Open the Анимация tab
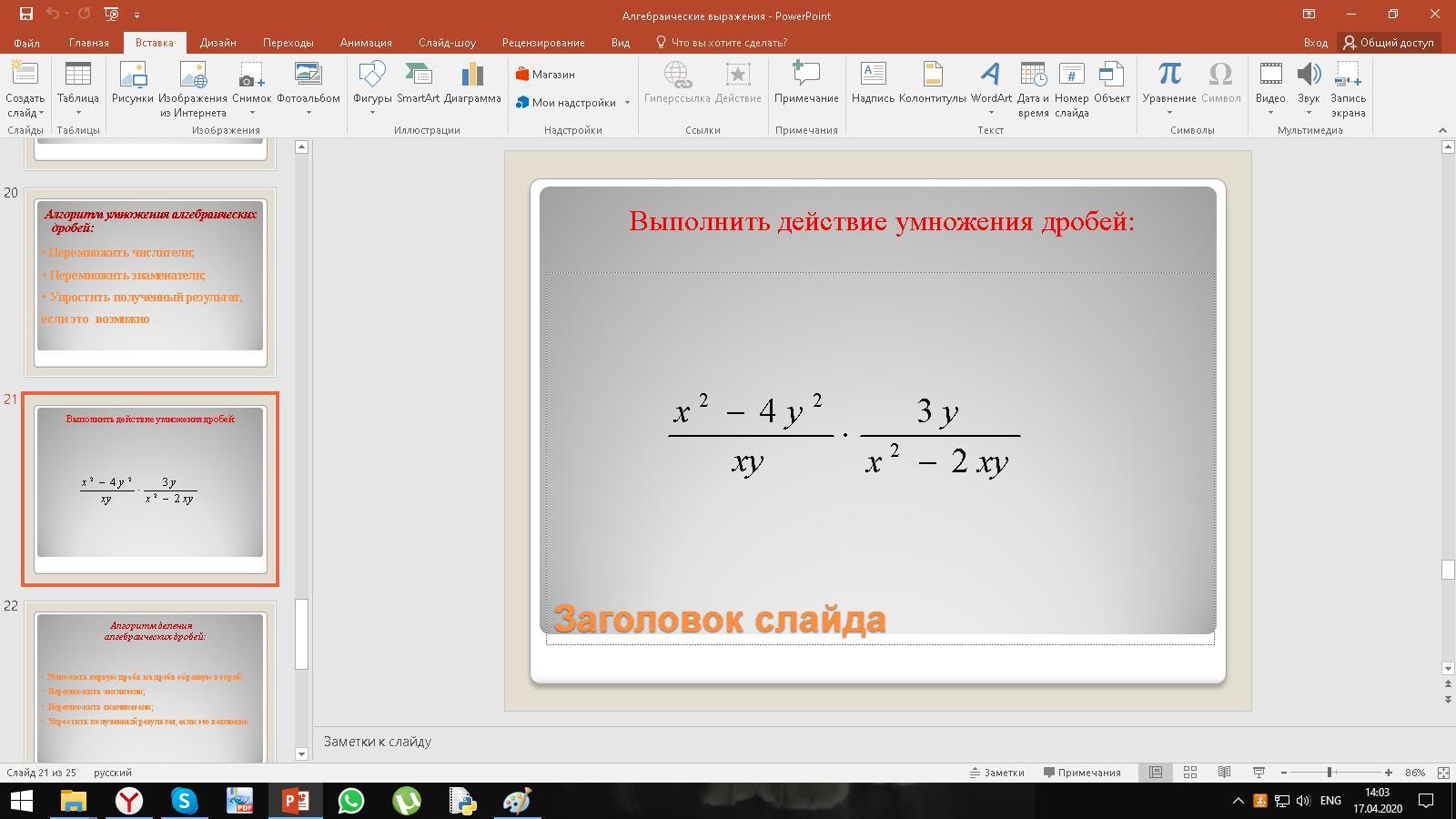This screenshot has width=1456, height=819. [x=366, y=43]
